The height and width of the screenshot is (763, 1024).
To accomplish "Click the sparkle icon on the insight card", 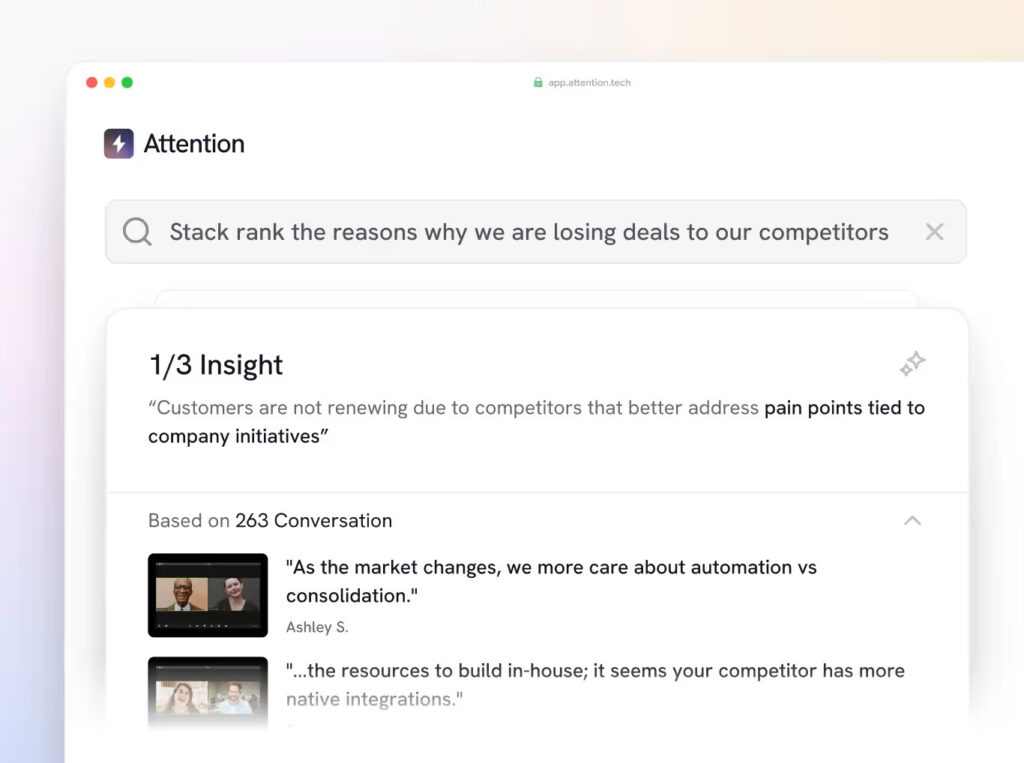I will pos(912,365).
